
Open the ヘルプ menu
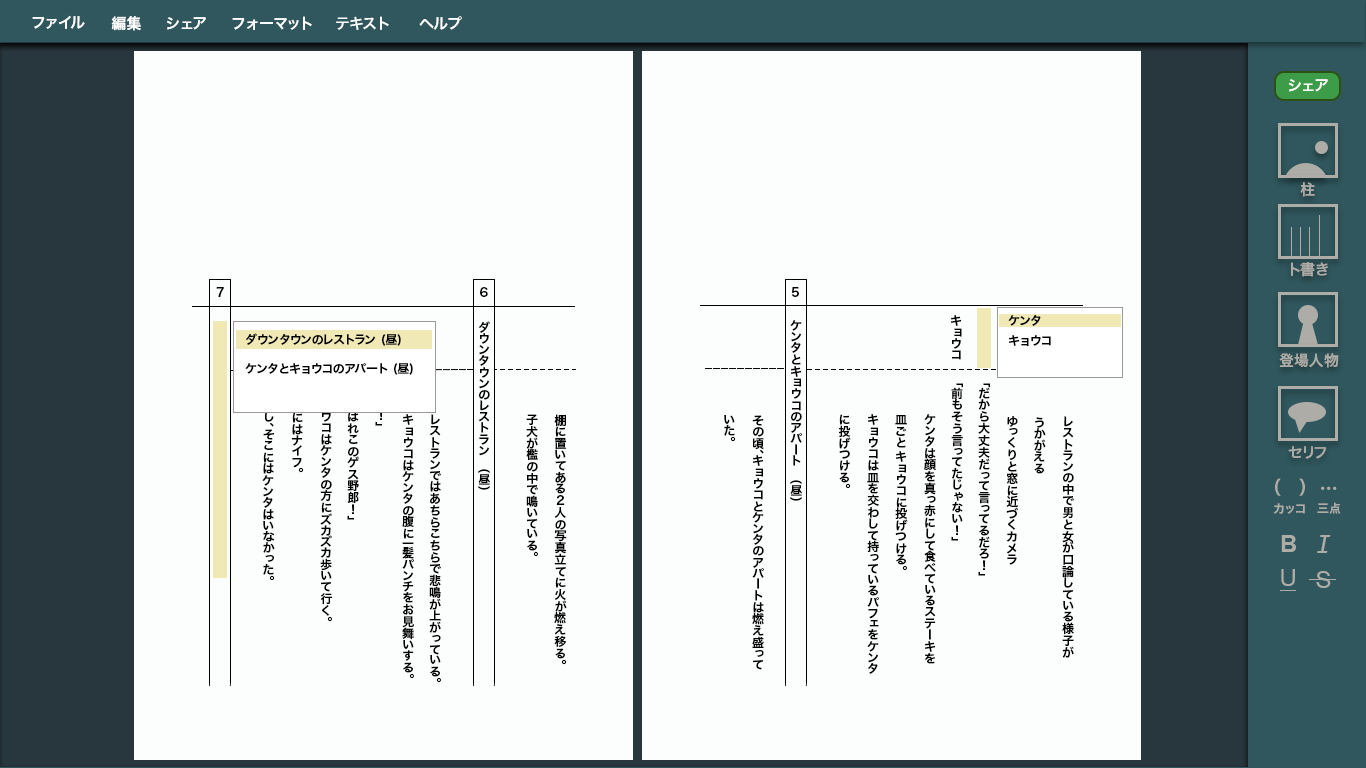[x=440, y=23]
